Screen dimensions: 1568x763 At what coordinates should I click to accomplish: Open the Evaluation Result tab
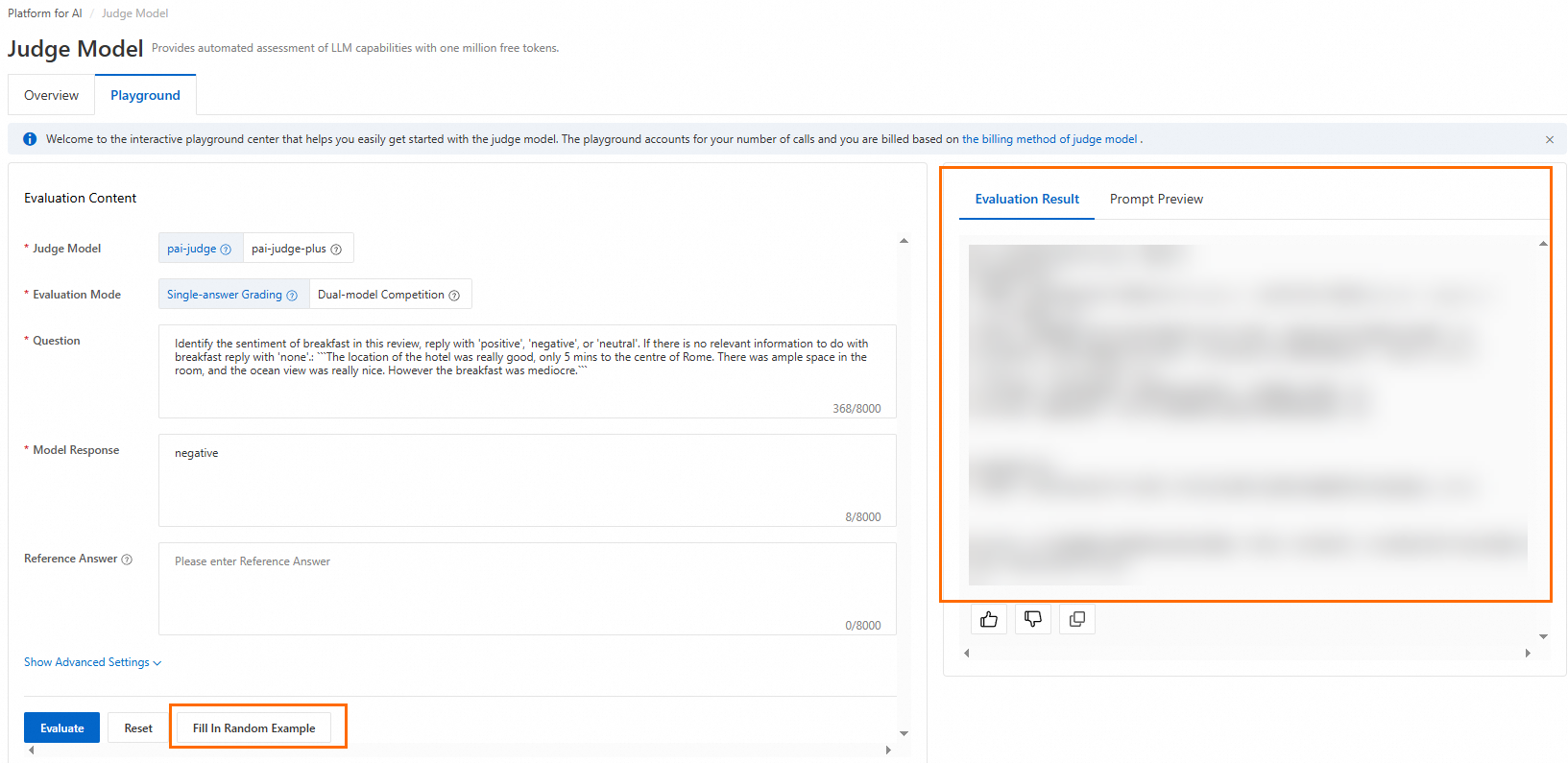(x=1027, y=199)
